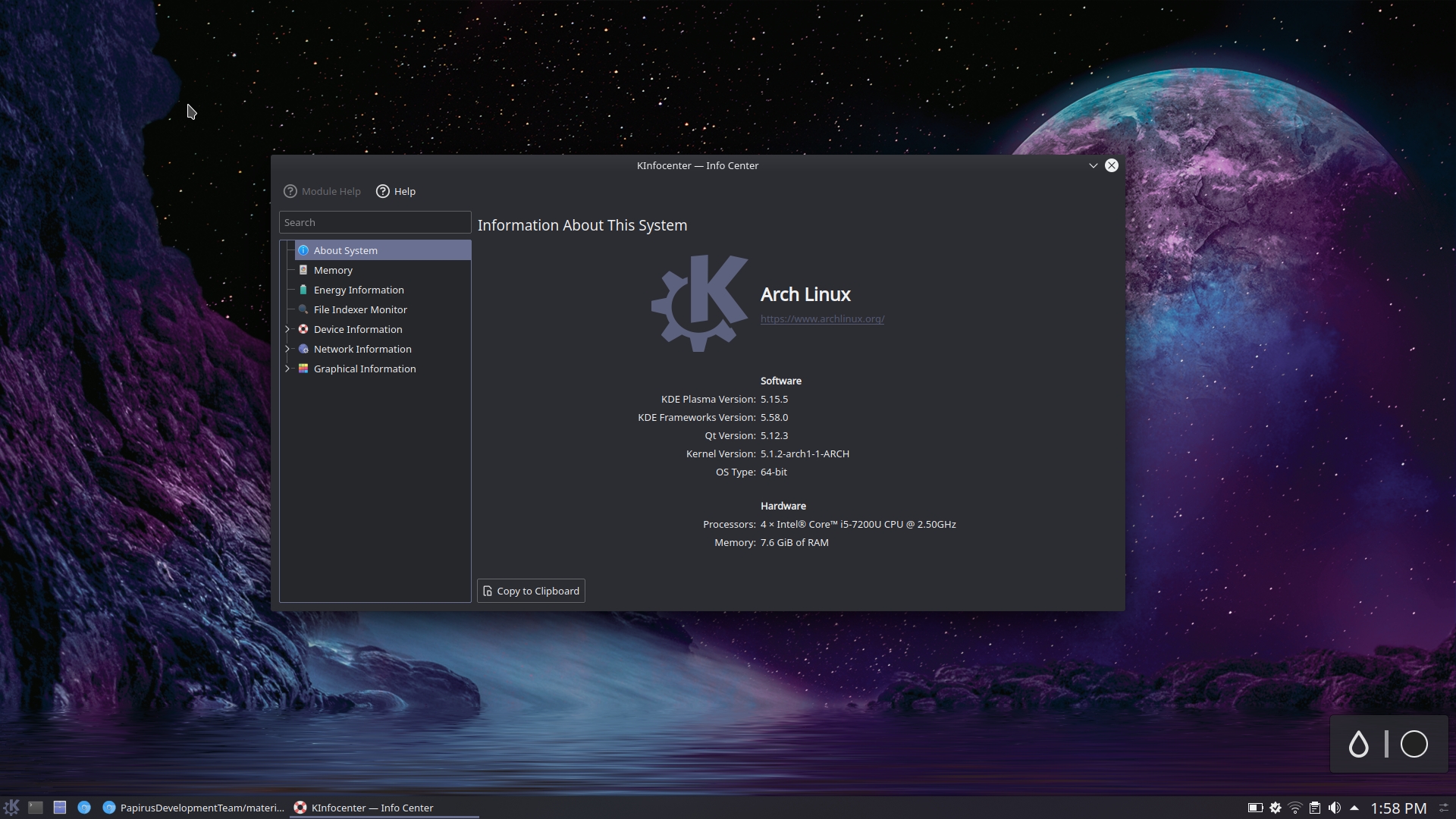Click the Copy to Clipboard button
The image size is (1456, 819).
click(531, 591)
